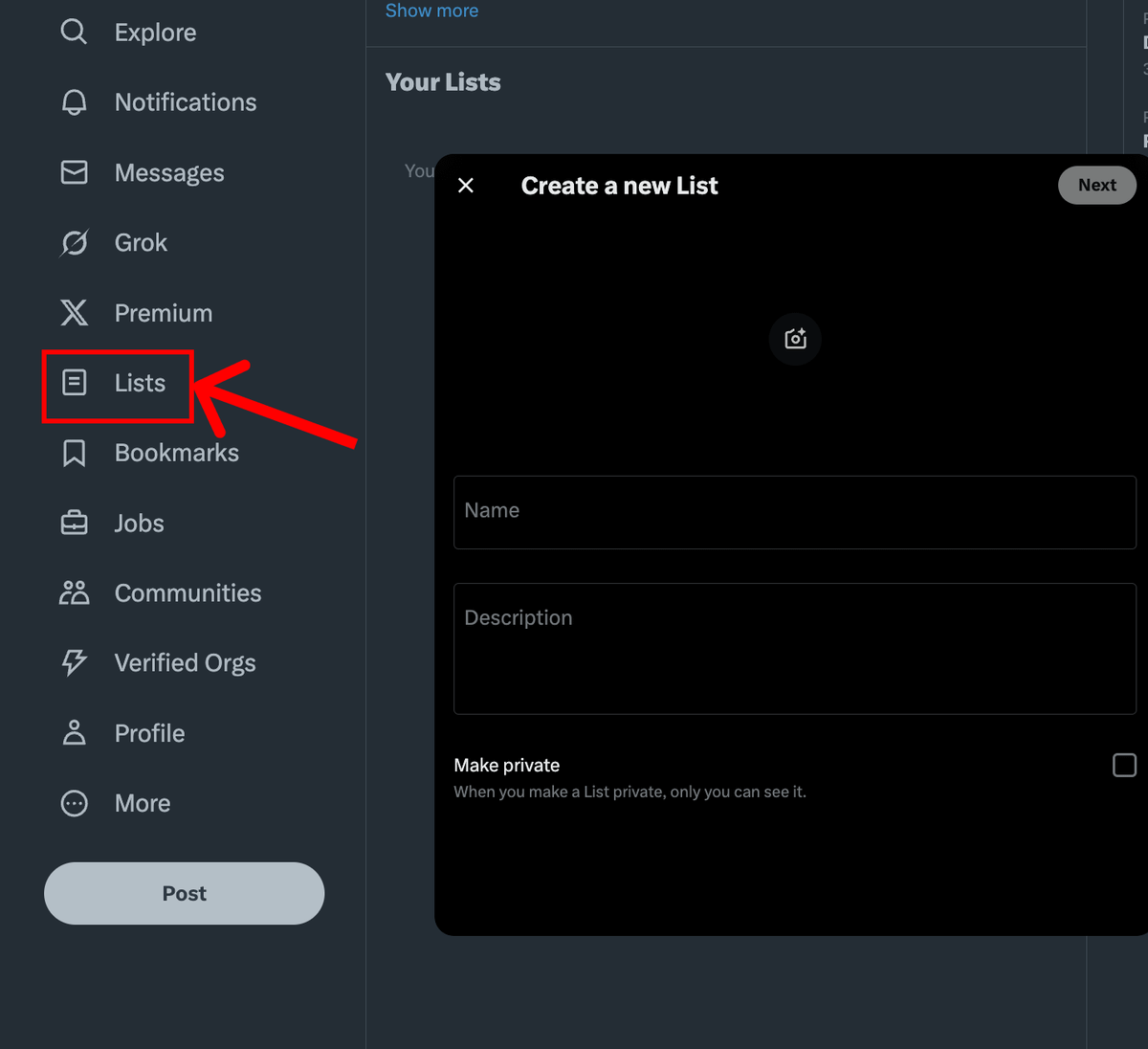Screen dimensions: 1148x1049
Task: Click the Bookmarks ribbon icon
Action: pos(74,453)
